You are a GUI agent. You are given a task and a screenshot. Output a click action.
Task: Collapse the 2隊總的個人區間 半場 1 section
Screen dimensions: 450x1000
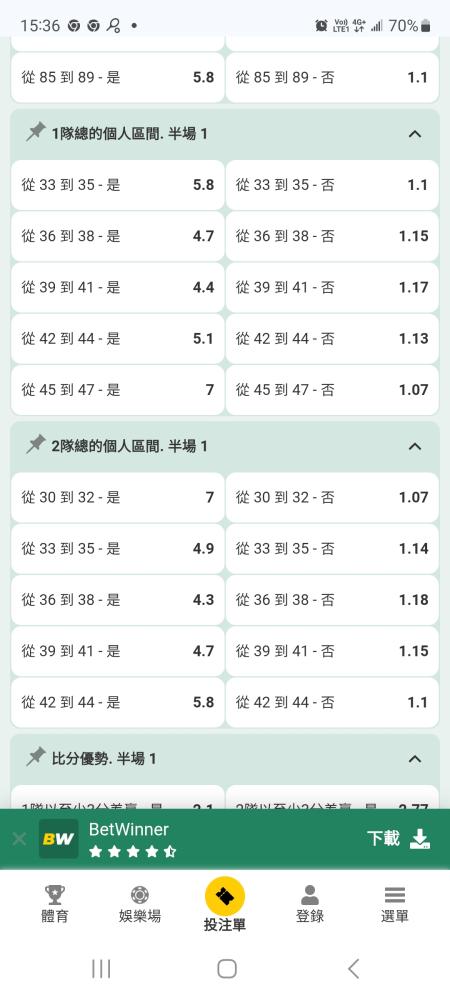pos(415,446)
